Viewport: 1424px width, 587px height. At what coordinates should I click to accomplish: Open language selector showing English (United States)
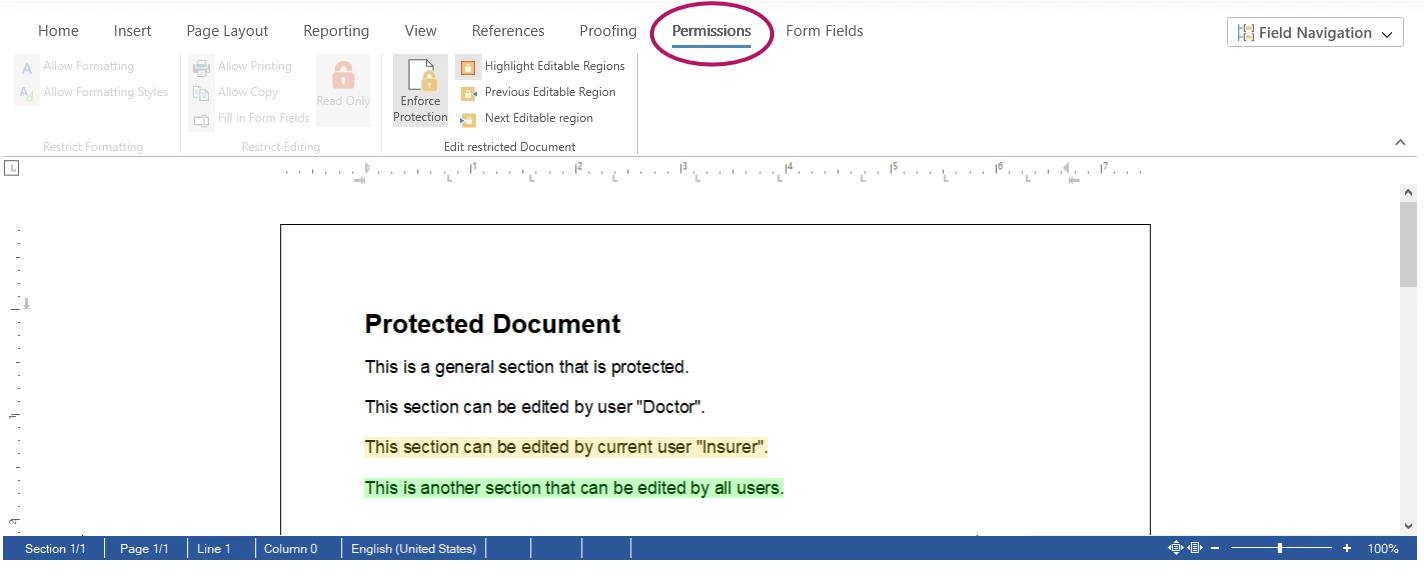[413, 548]
